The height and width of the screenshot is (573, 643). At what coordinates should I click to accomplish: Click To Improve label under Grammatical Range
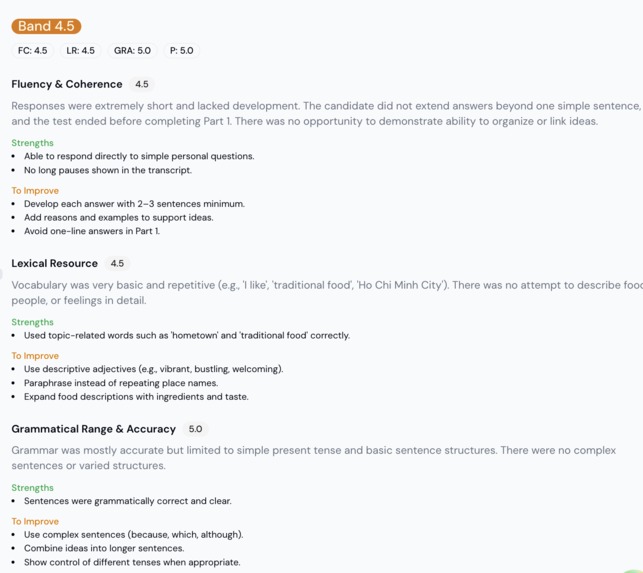35,521
